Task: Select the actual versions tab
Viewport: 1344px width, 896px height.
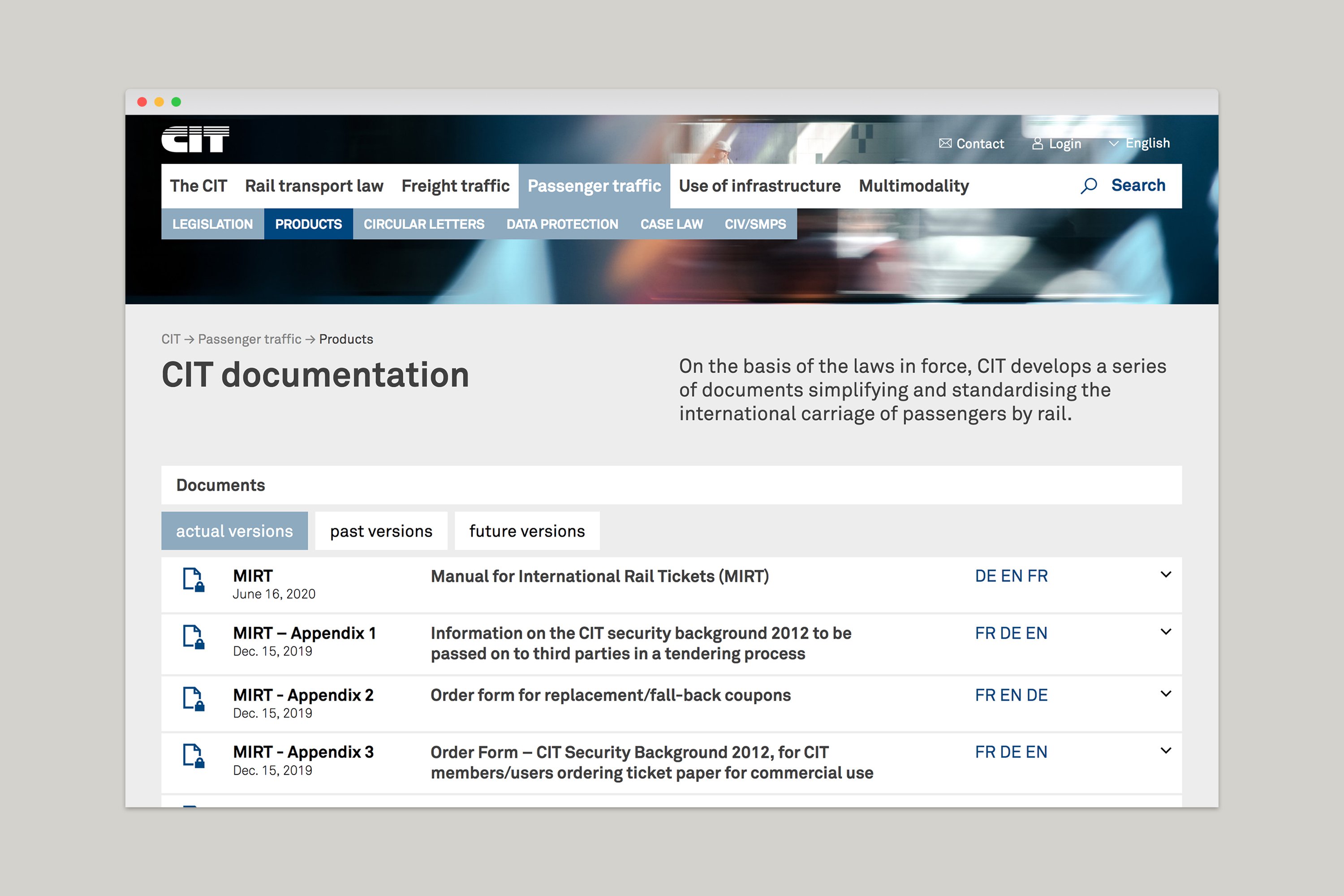Action: (x=234, y=531)
